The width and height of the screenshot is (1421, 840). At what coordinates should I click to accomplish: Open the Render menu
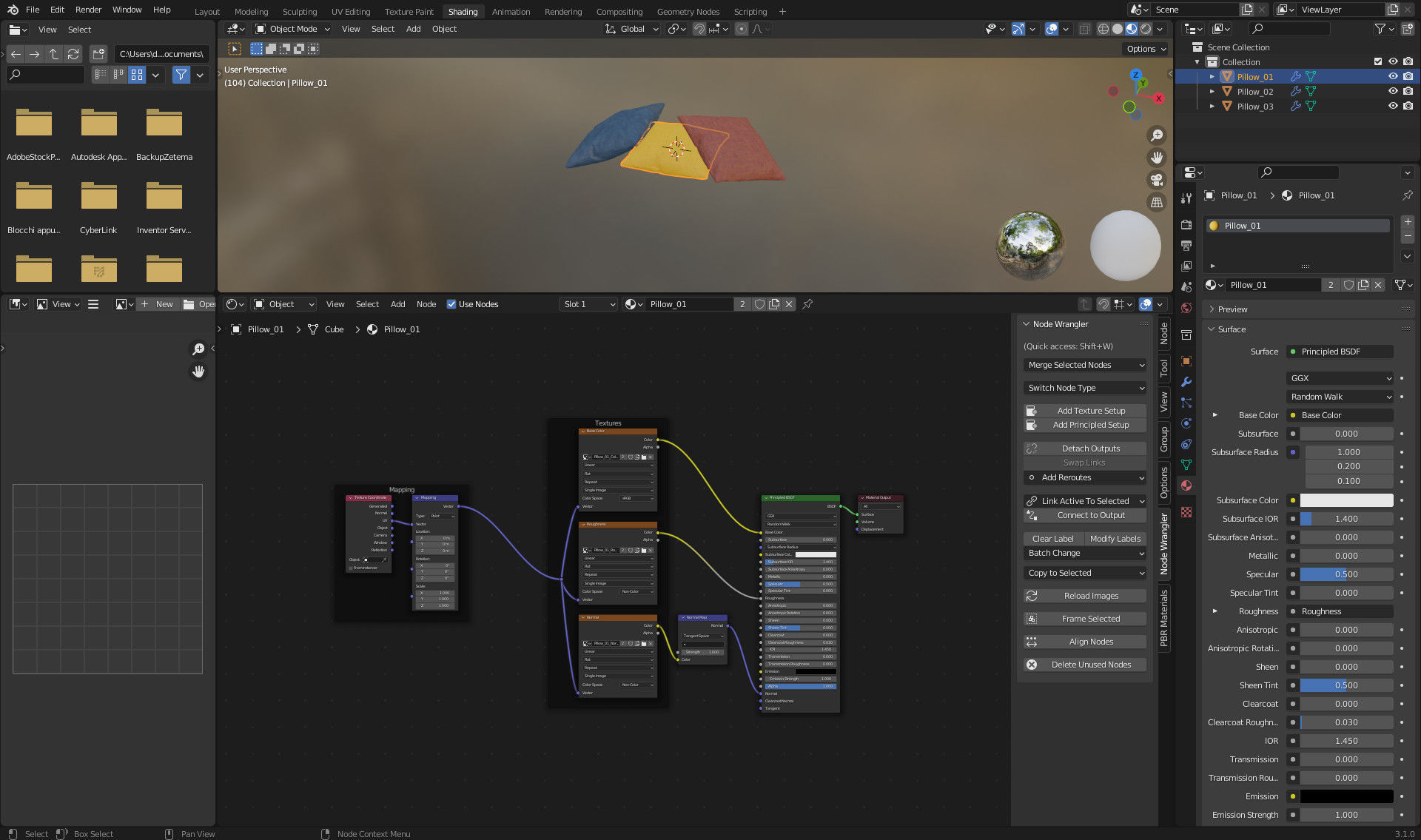tap(88, 10)
